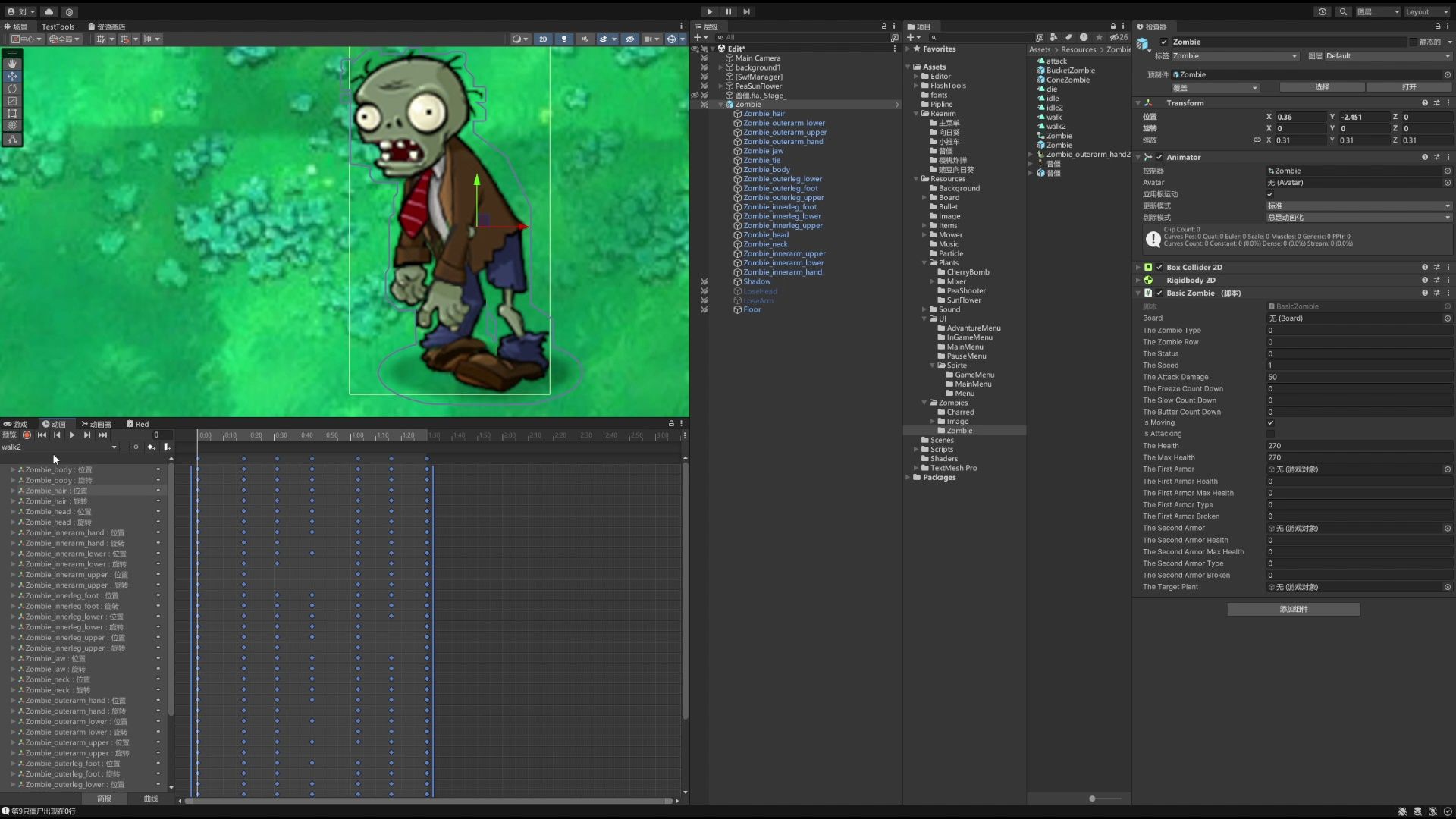Switch to the Red tab
Viewport: 1456px width, 819px height.
click(x=138, y=425)
